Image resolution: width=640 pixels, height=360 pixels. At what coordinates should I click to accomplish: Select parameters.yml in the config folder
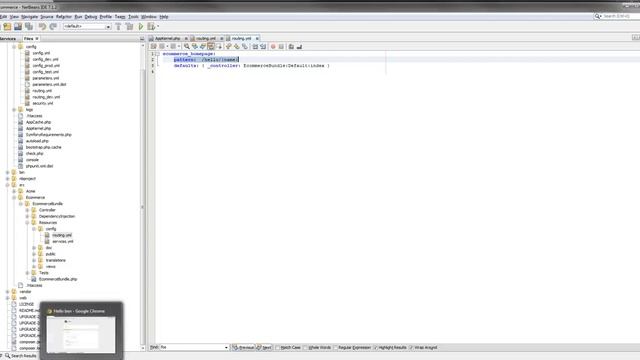46,78
